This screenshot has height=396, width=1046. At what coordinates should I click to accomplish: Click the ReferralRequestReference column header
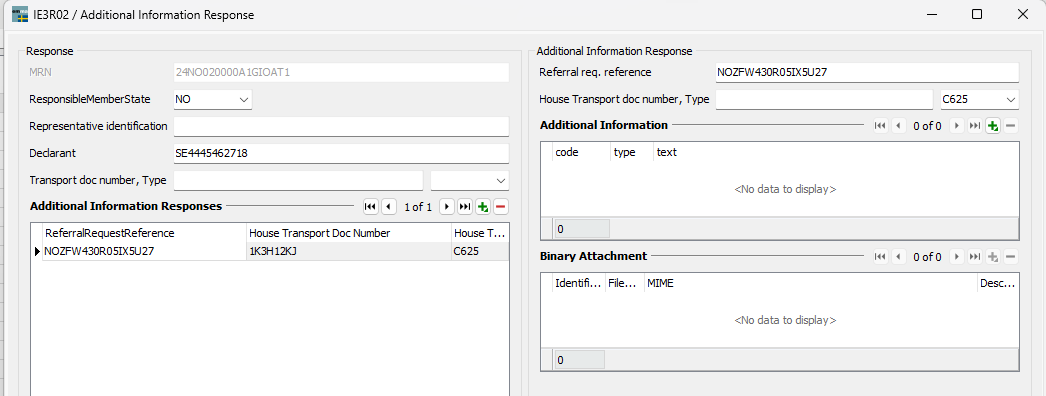pyautogui.click(x=144, y=233)
